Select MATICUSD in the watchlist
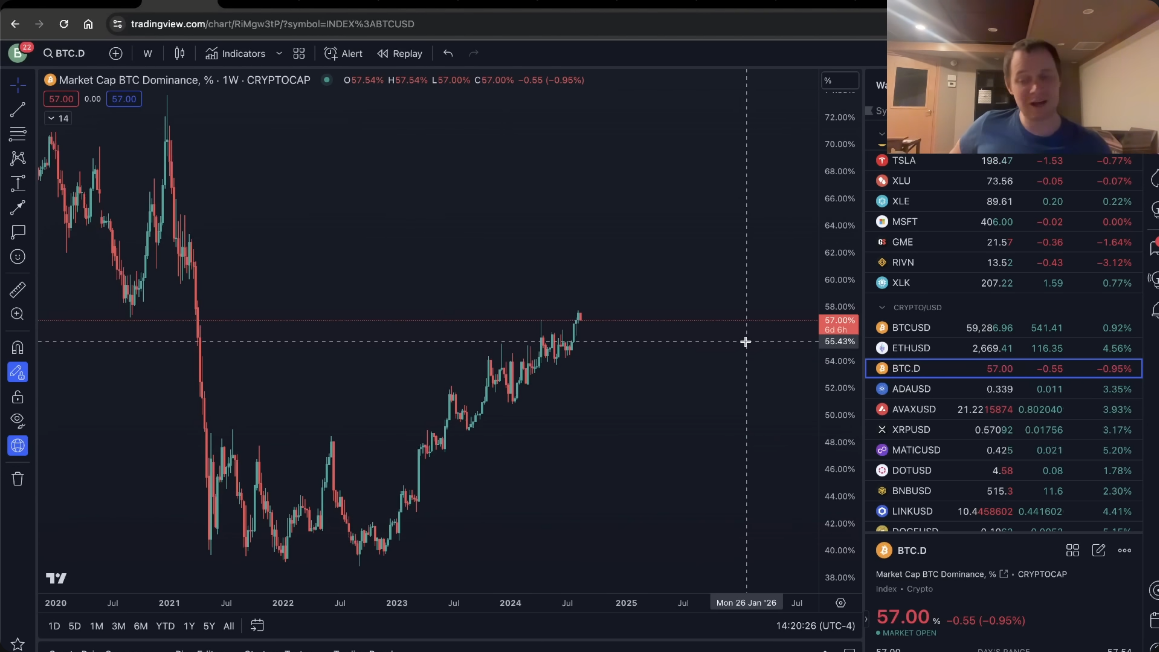This screenshot has height=652, width=1159. click(x=1003, y=450)
